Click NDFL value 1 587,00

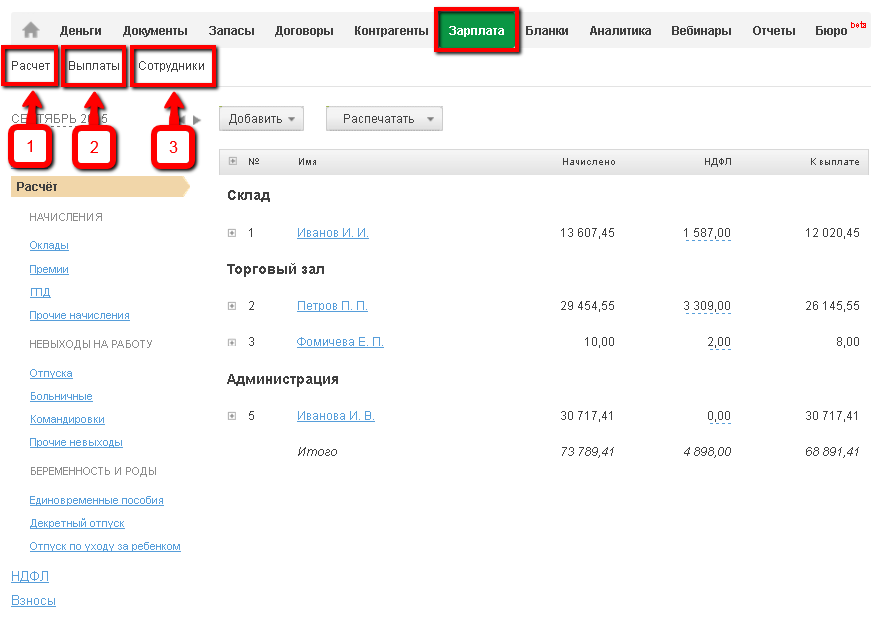click(x=707, y=233)
